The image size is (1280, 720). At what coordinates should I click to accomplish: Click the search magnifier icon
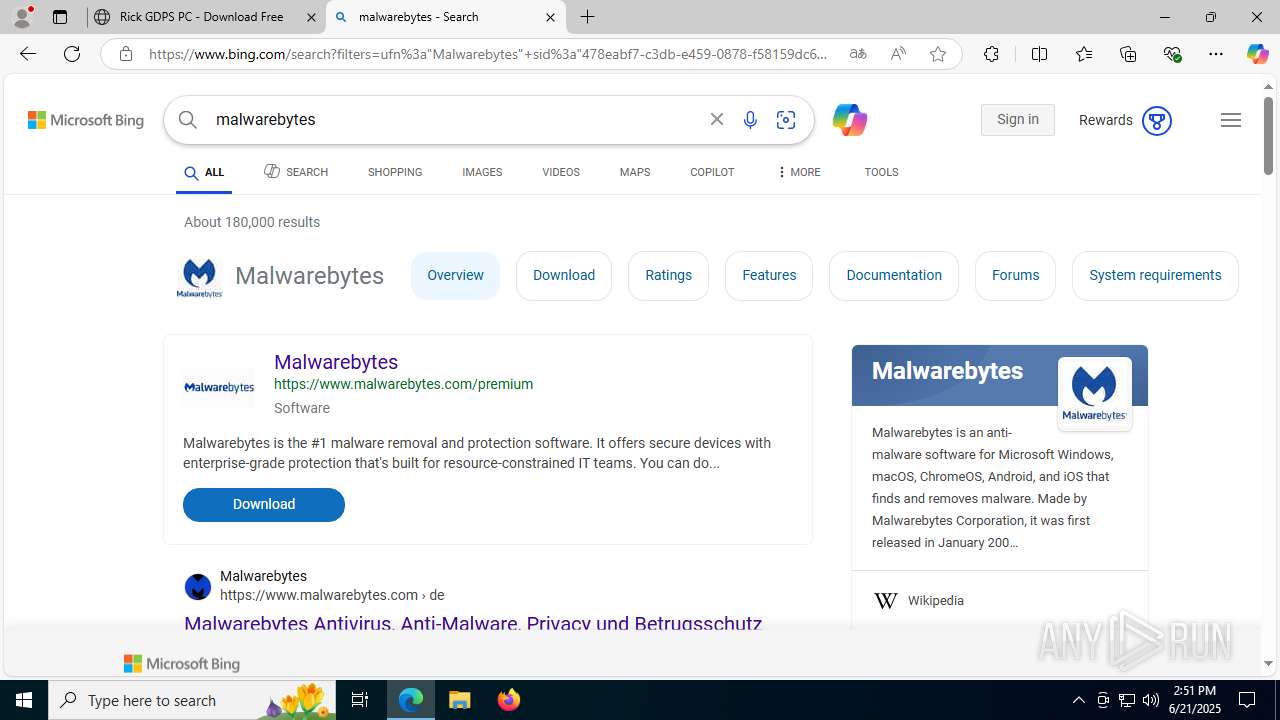[188, 120]
